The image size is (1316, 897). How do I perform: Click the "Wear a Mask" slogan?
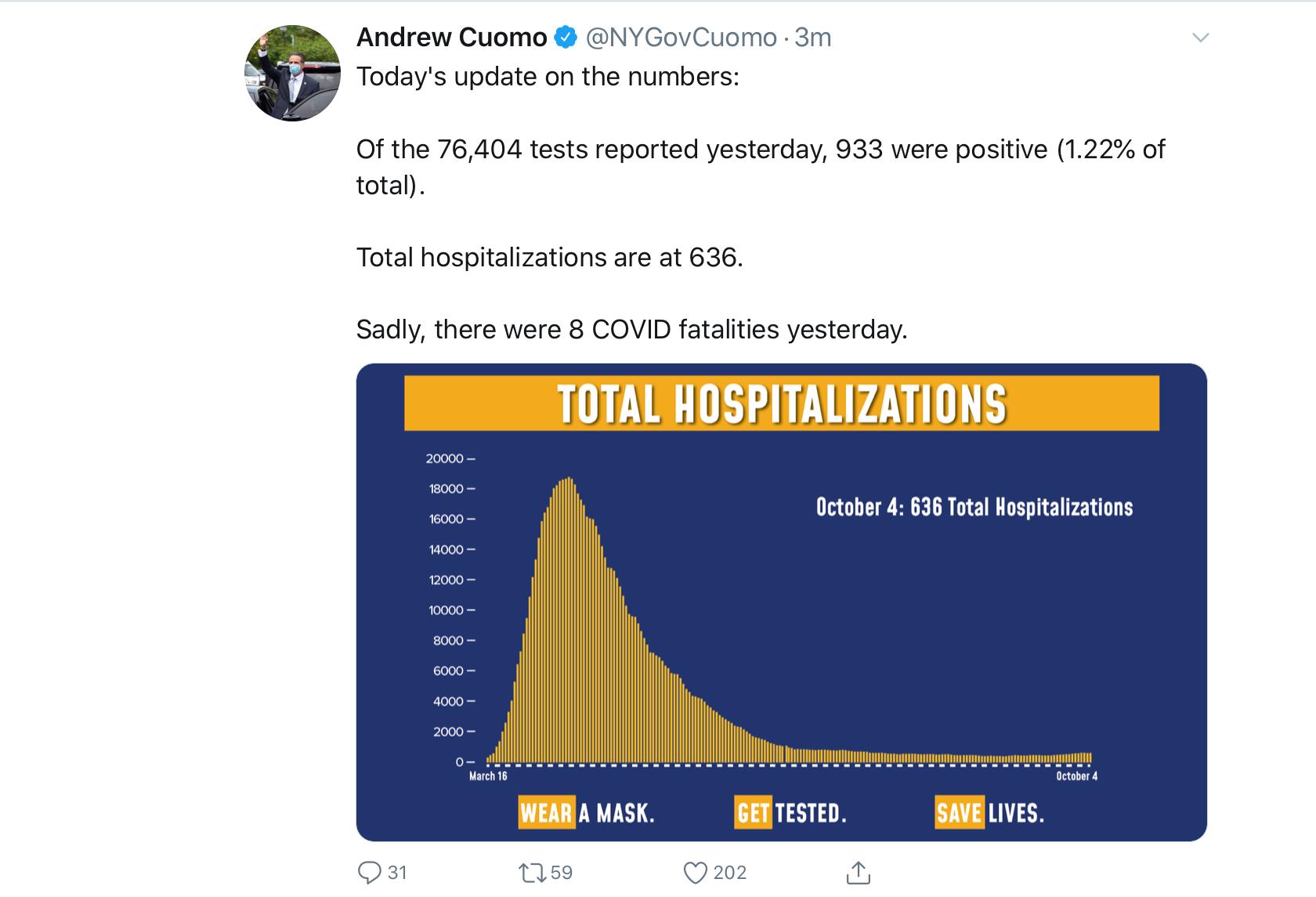click(x=587, y=812)
